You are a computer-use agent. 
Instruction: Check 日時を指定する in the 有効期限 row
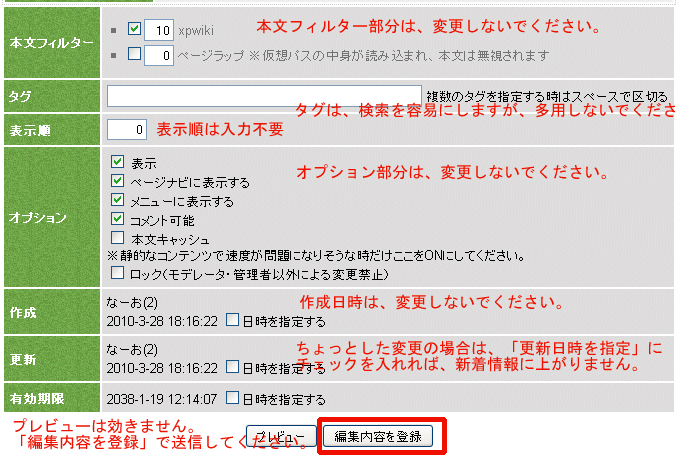point(232,397)
